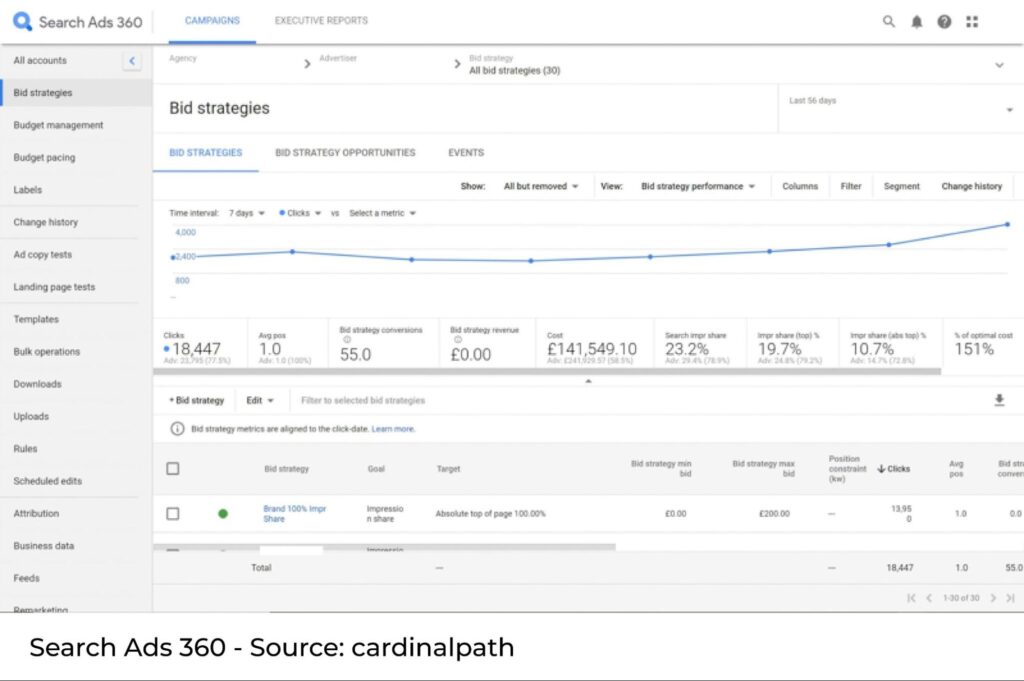Tick checkbox for Brand 100% Impr Share
Viewport: 1024px width, 681px height.
tap(173, 514)
